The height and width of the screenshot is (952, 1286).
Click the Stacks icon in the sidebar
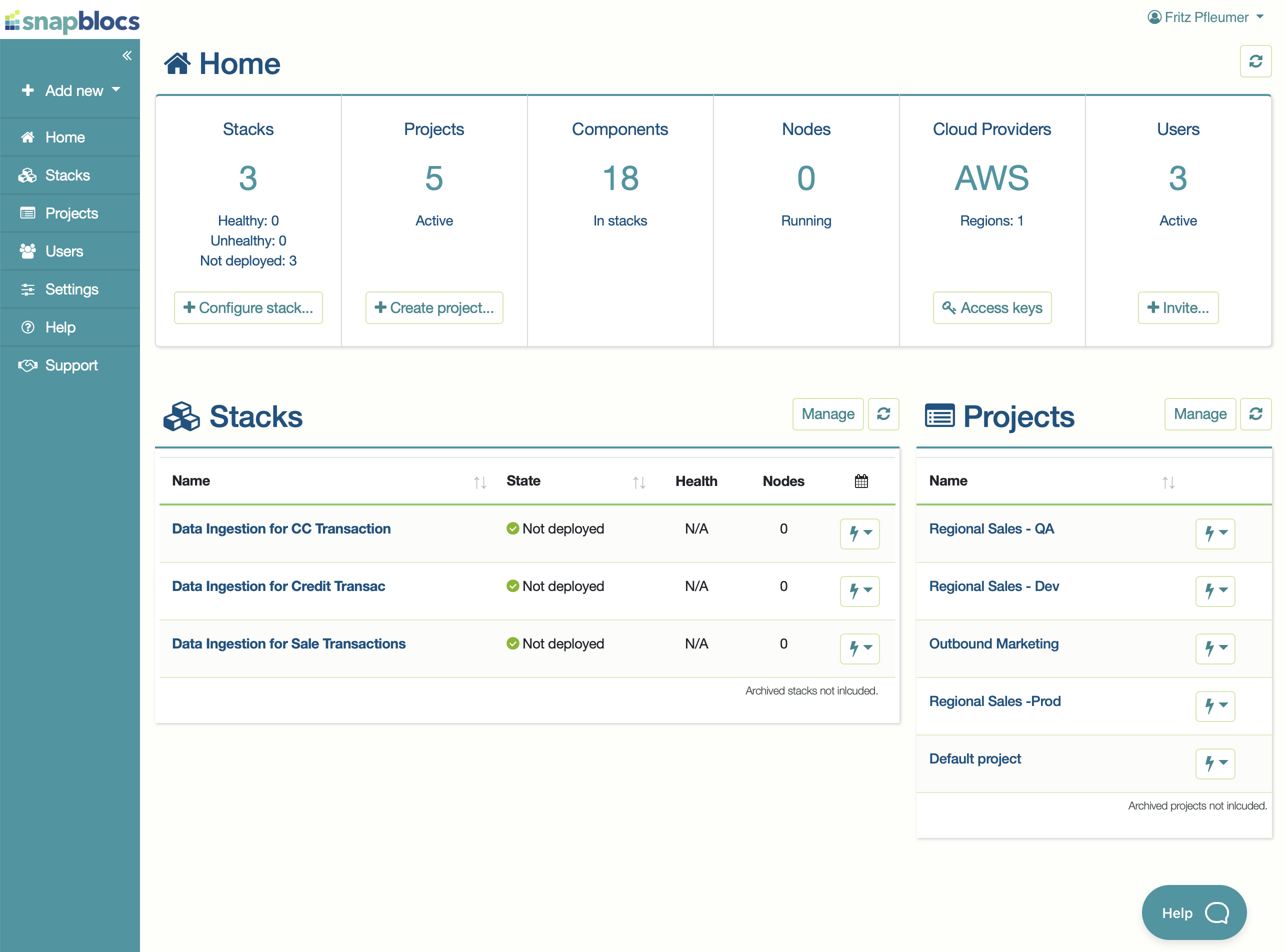[x=28, y=175]
